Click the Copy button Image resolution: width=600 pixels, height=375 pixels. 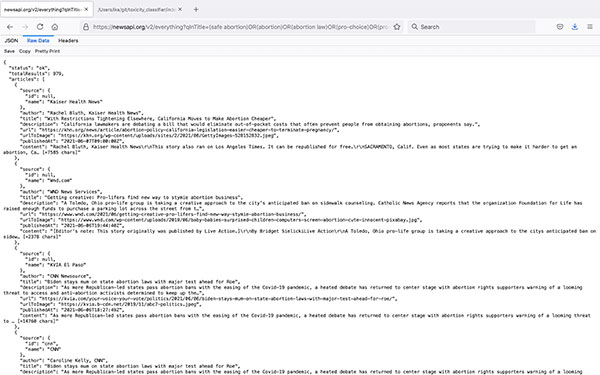coord(24,51)
